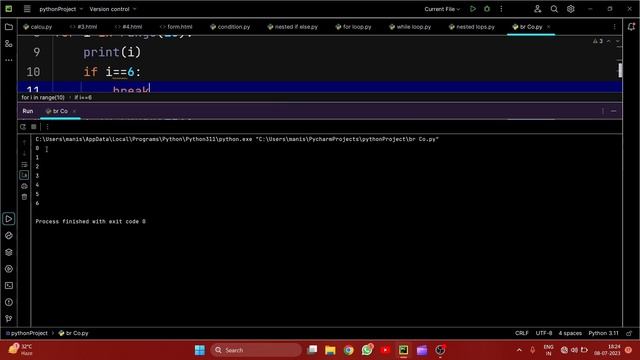
Task: Go to previous highlighted problem arrow
Action: coord(609,41)
